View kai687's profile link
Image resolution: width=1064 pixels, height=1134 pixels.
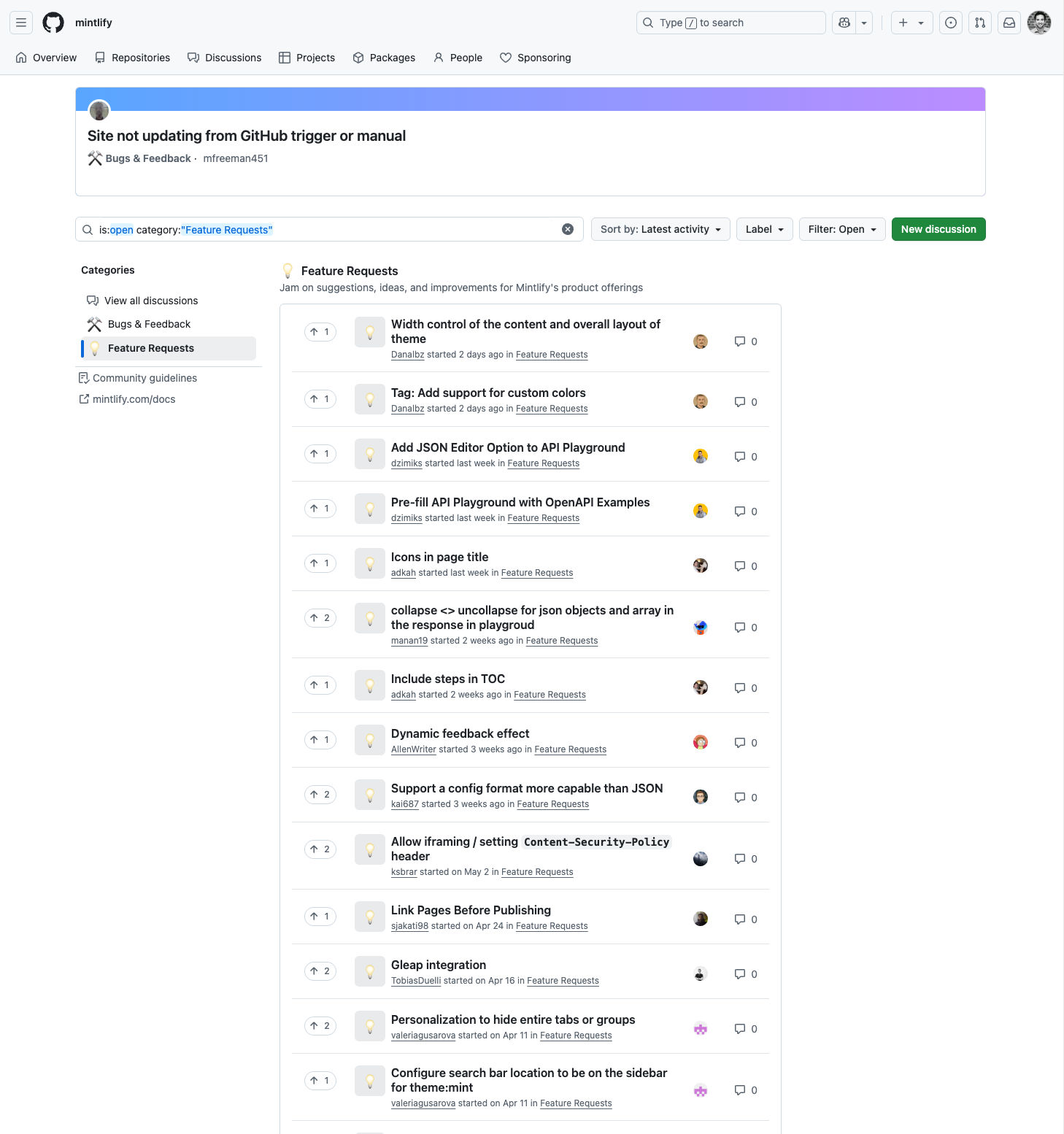[405, 804]
